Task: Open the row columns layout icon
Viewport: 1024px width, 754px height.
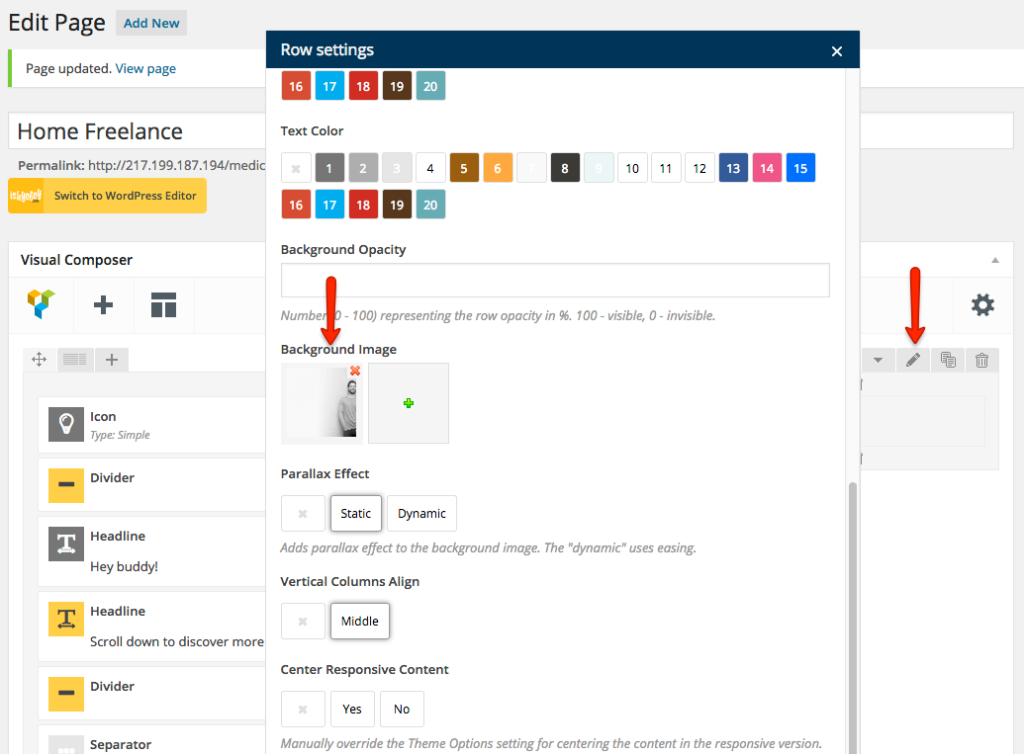Action: 74,359
